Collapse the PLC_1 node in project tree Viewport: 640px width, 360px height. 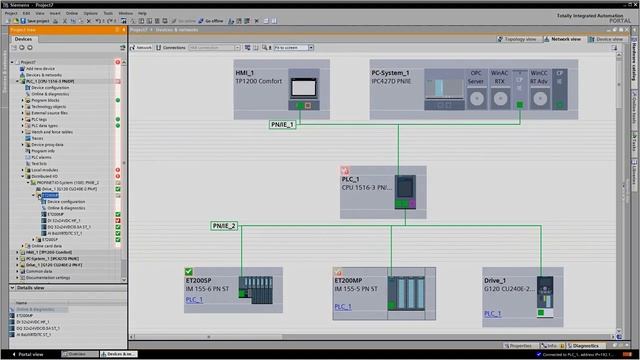click(x=18, y=81)
